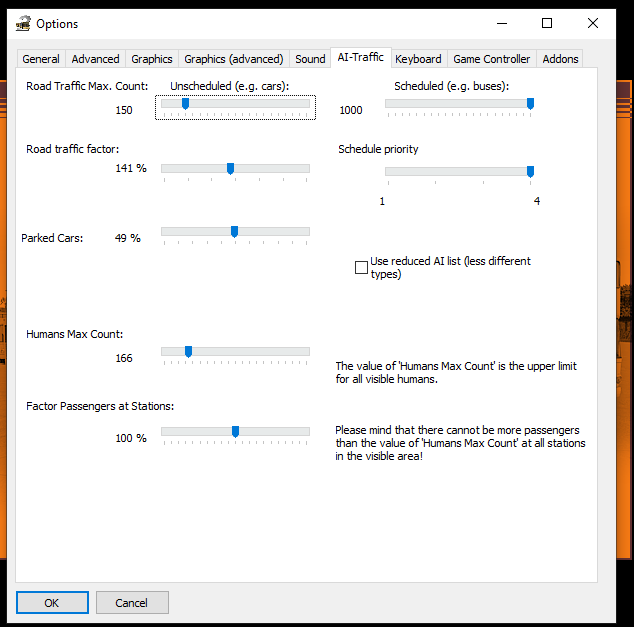
Task: Enable the 'Use reduced AI list' checkbox
Action: (x=361, y=267)
